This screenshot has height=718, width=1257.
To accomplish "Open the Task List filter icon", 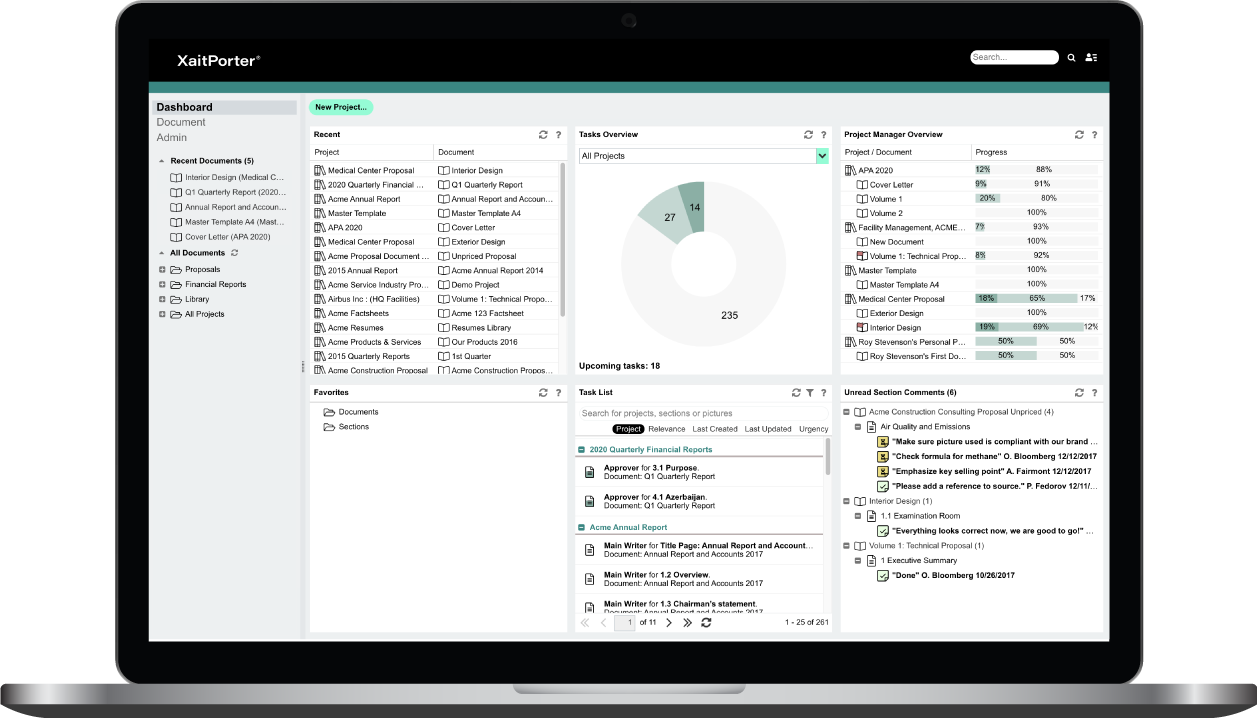I will click(x=810, y=393).
